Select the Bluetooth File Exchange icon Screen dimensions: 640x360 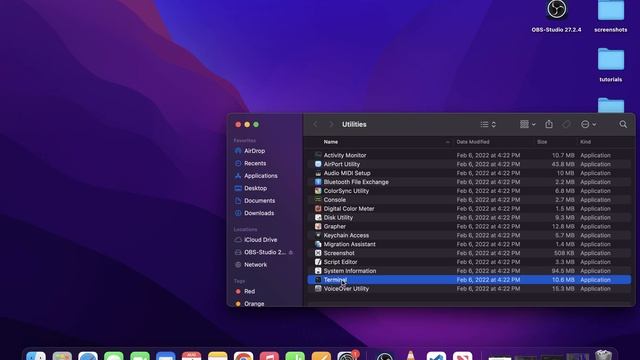tap(318, 182)
